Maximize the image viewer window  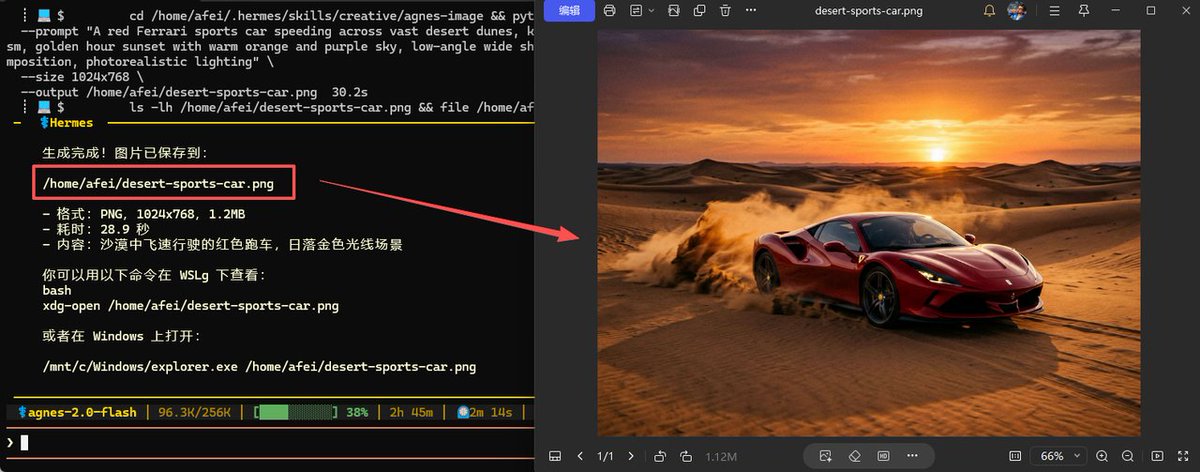tap(1150, 11)
